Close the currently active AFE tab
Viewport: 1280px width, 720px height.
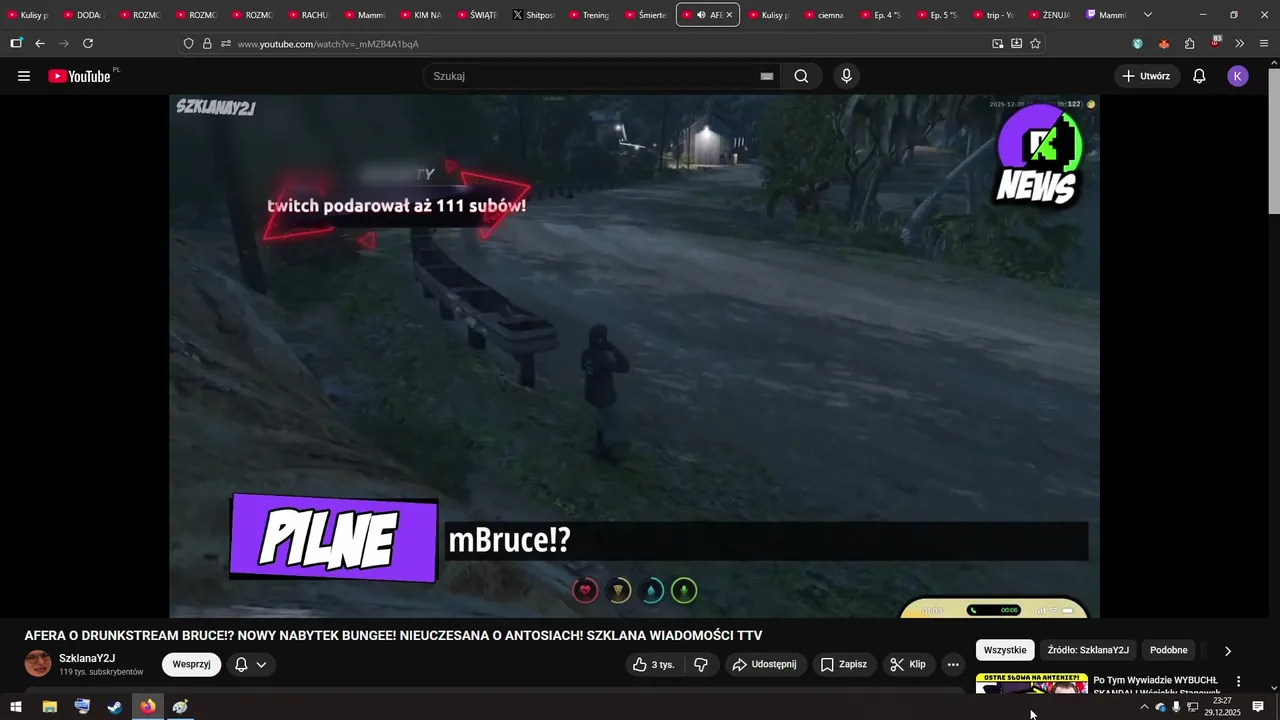click(x=729, y=15)
